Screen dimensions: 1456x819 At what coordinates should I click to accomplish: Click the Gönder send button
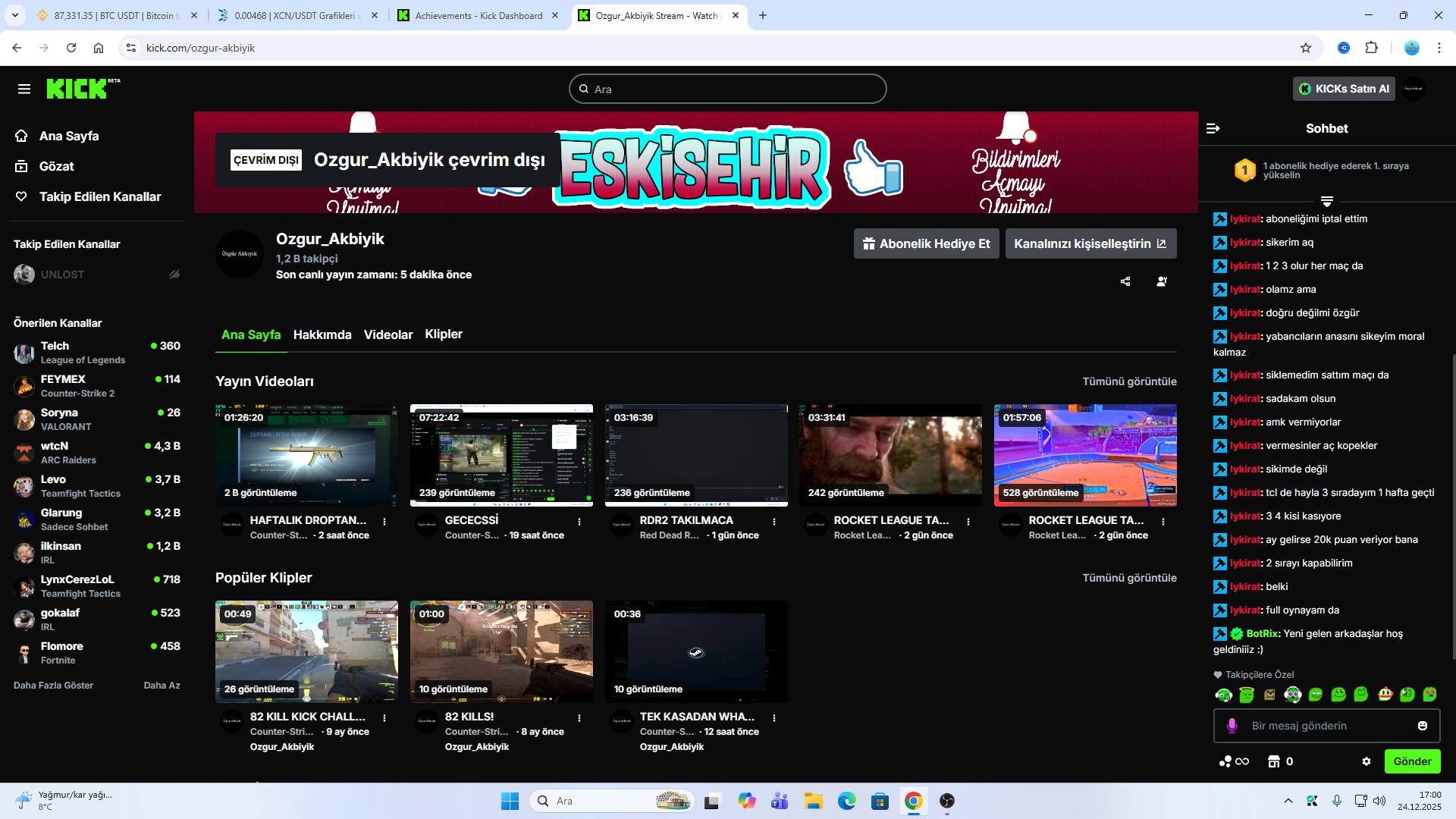pos(1412,761)
